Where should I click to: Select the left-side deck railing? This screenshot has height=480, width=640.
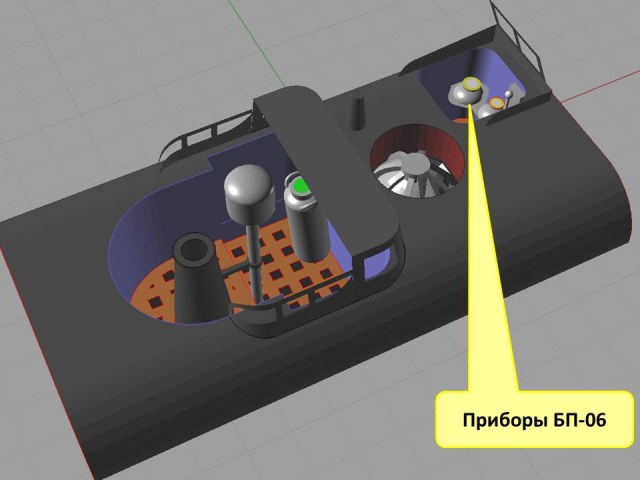(x=190, y=140)
